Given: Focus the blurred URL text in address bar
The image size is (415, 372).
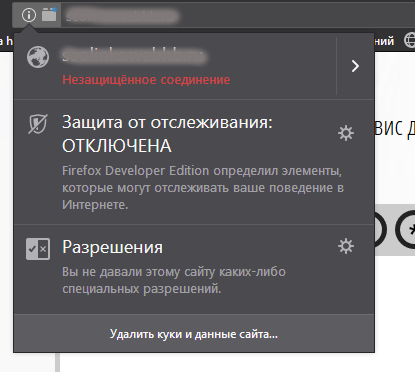Looking at the screenshot, I should (122, 16).
